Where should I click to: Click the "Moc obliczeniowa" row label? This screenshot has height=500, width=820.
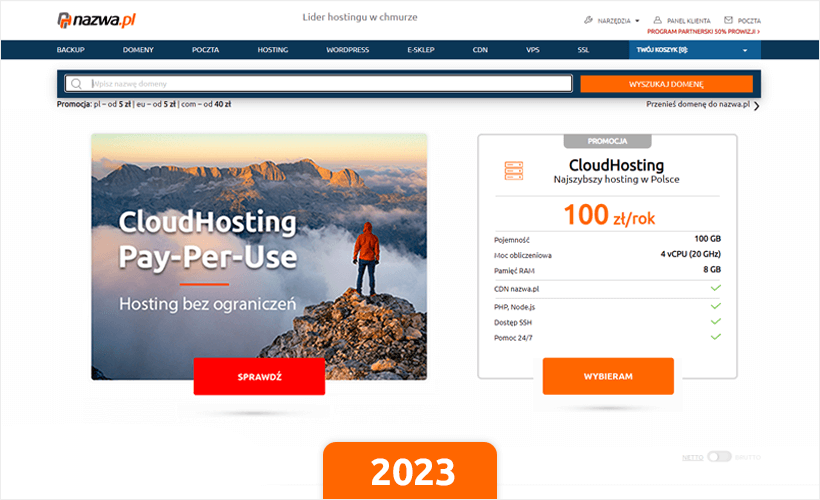click(523, 256)
